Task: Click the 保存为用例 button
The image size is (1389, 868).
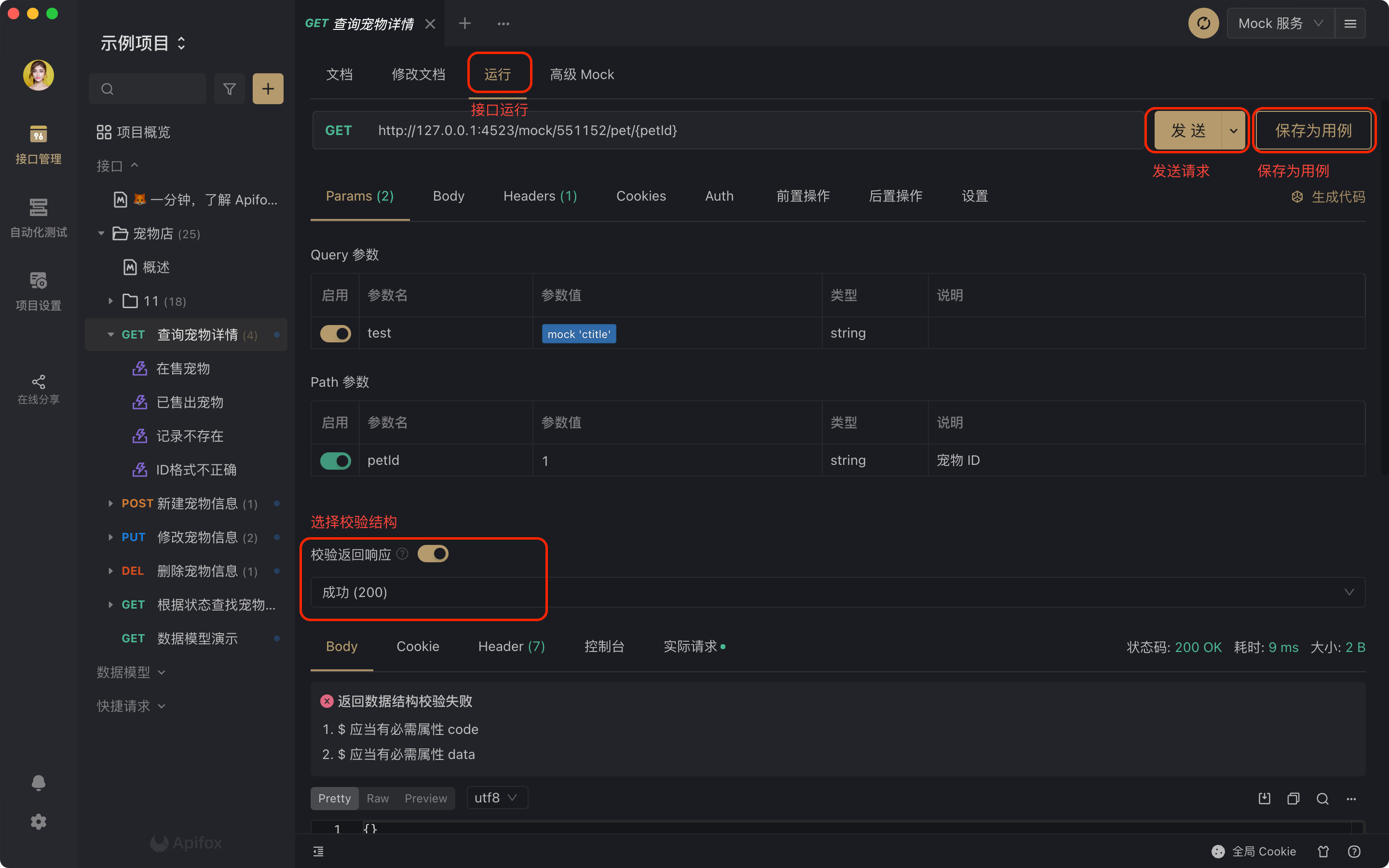Action: pyautogui.click(x=1313, y=130)
